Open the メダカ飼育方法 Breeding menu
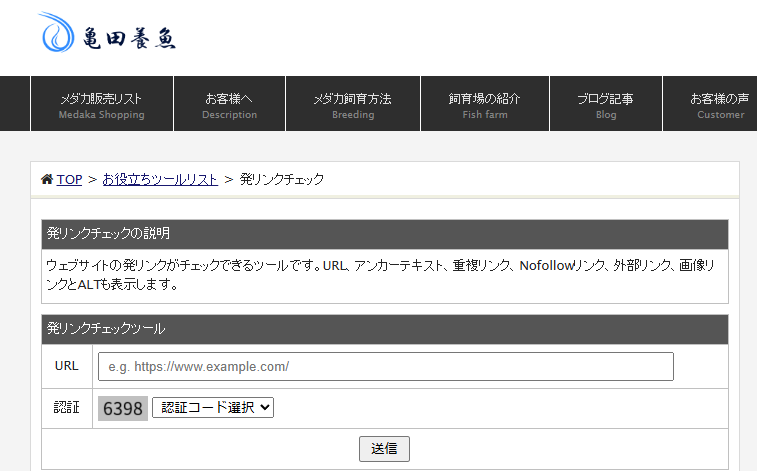The image size is (757, 471). (x=352, y=104)
